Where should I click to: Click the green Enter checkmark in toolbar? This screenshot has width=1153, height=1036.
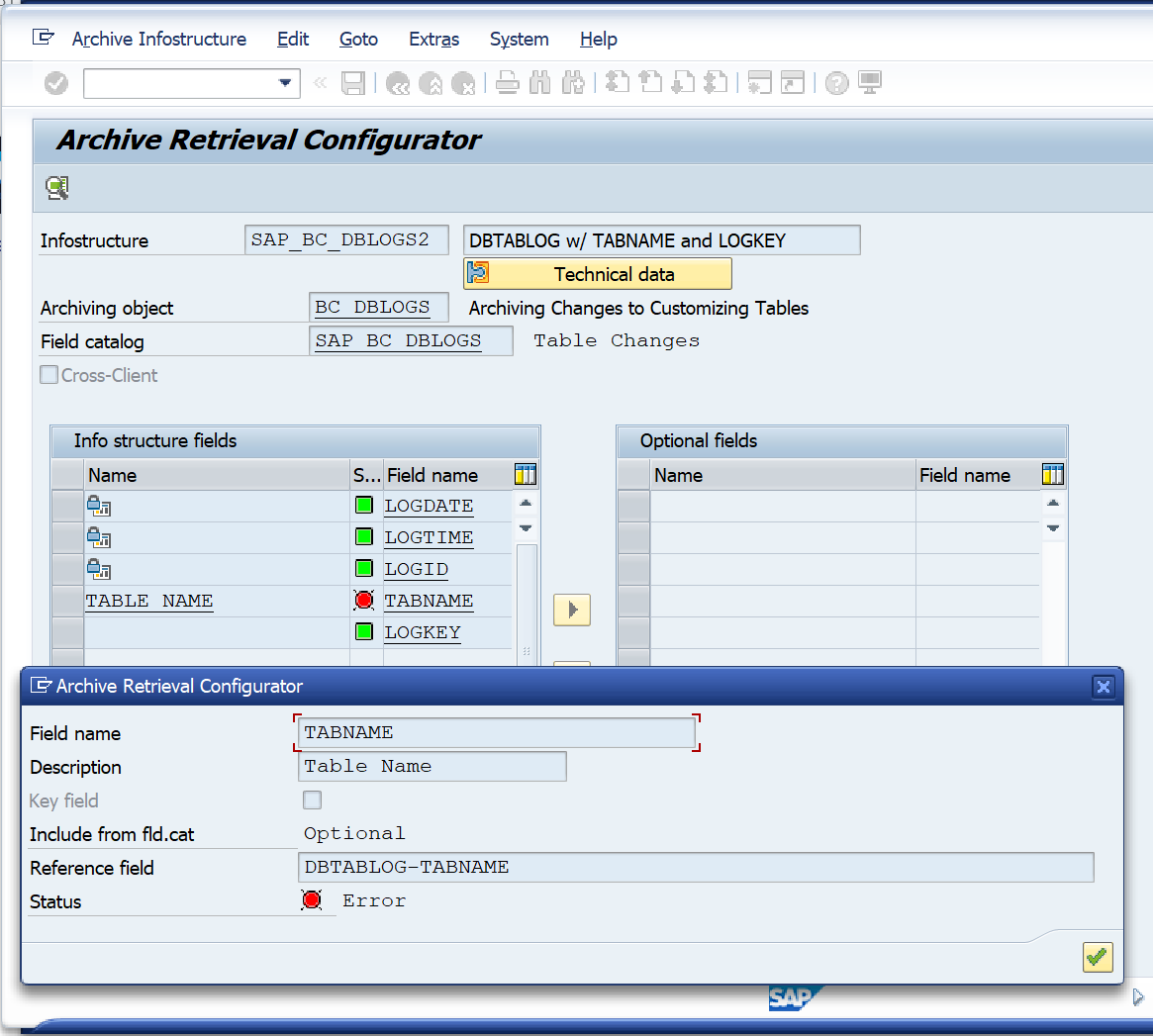point(55,83)
